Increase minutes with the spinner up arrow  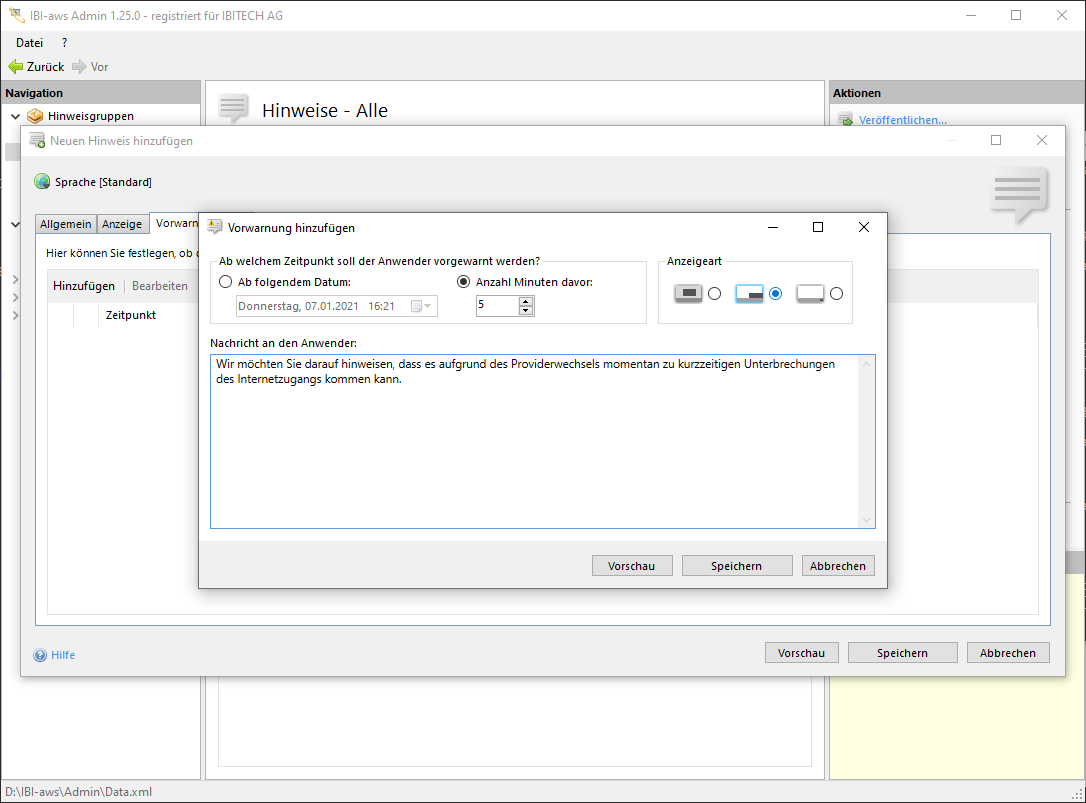click(x=526, y=302)
